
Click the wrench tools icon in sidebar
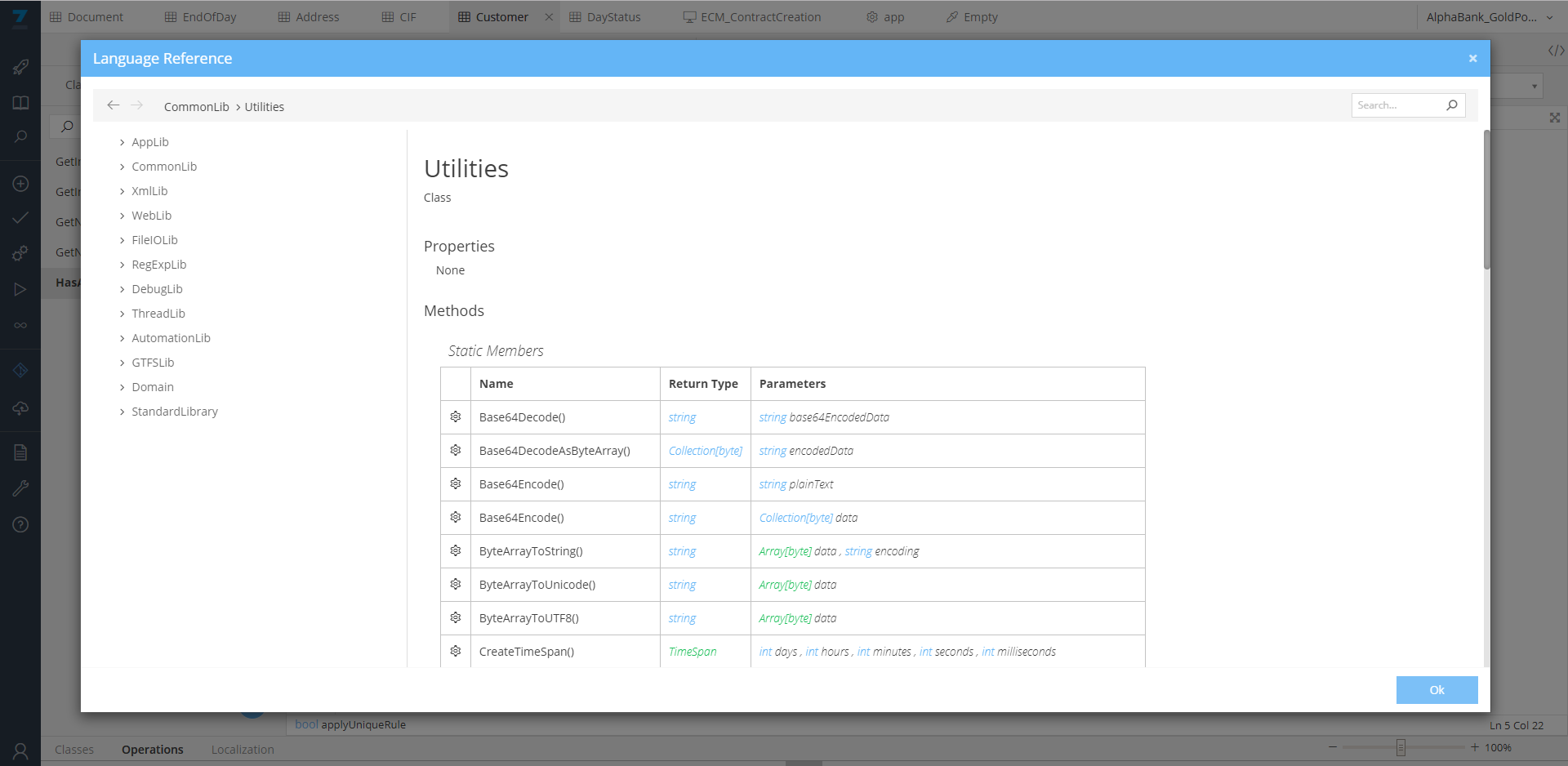pos(20,488)
